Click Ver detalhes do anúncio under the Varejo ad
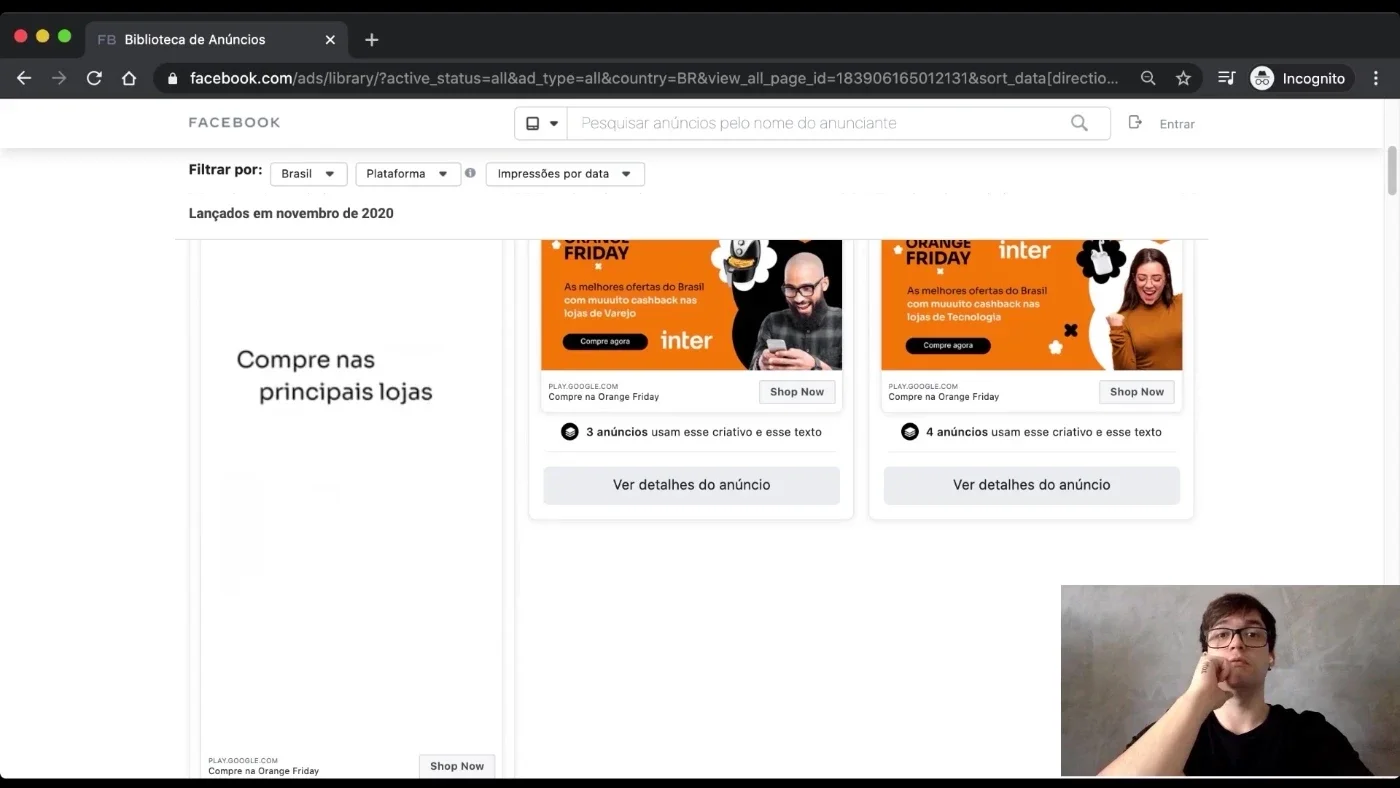1400x788 pixels. [x=691, y=485]
